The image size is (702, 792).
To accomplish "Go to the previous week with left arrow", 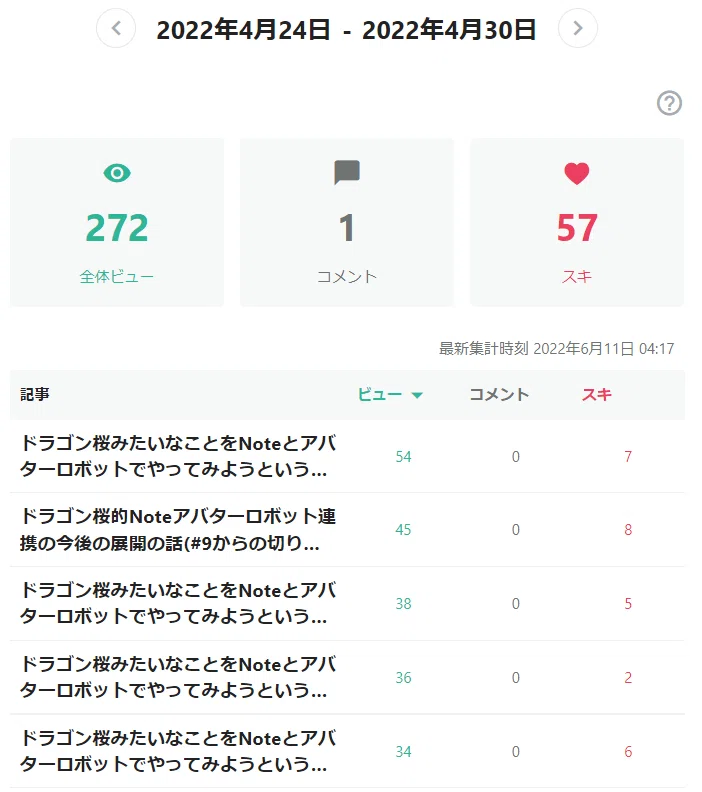I will coord(116,28).
